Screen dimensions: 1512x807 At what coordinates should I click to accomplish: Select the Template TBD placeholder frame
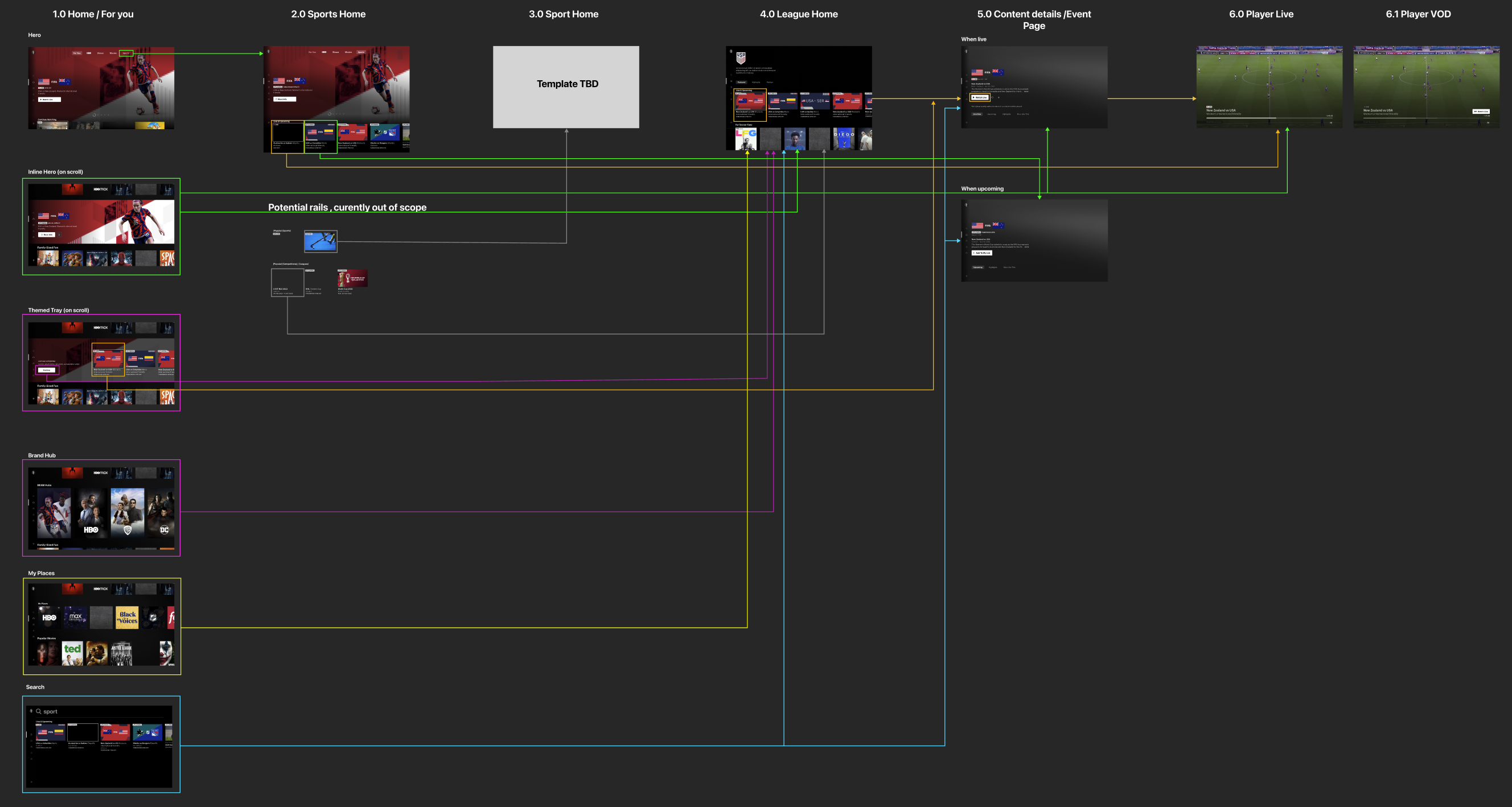coord(566,87)
